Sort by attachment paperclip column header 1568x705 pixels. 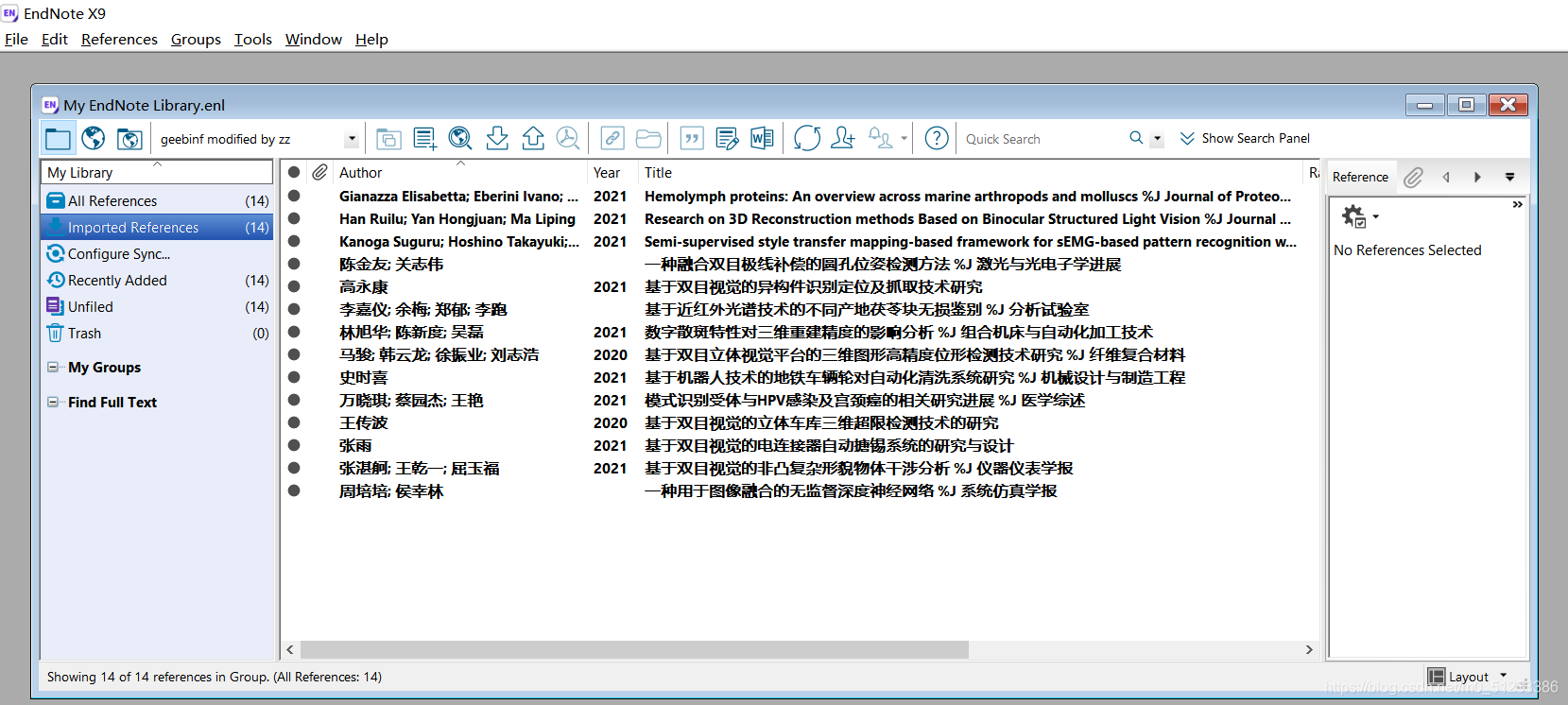320,172
